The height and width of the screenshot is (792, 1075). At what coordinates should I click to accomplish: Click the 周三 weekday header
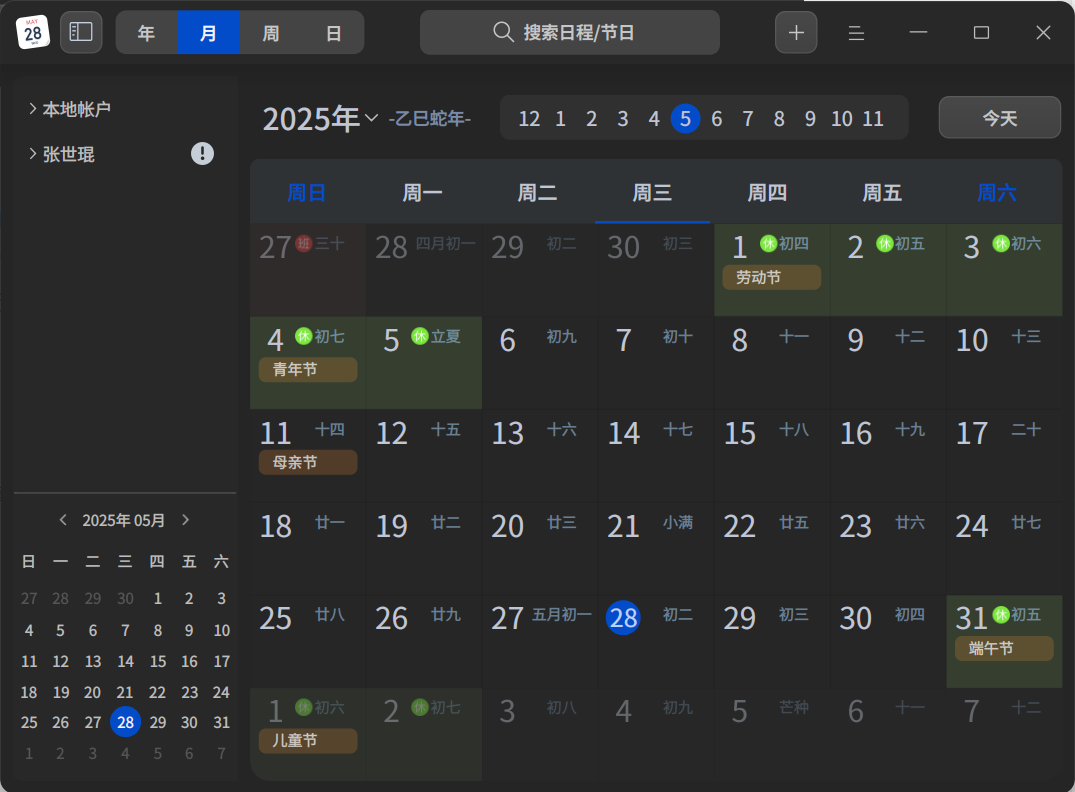[652, 193]
